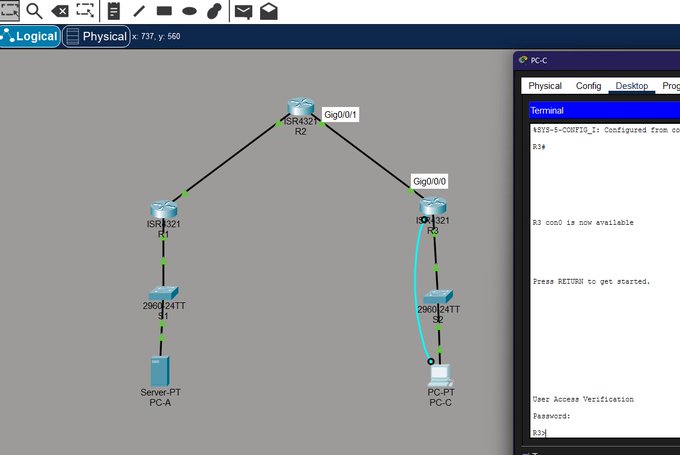Click the Select tool in the toolbar

[9, 10]
